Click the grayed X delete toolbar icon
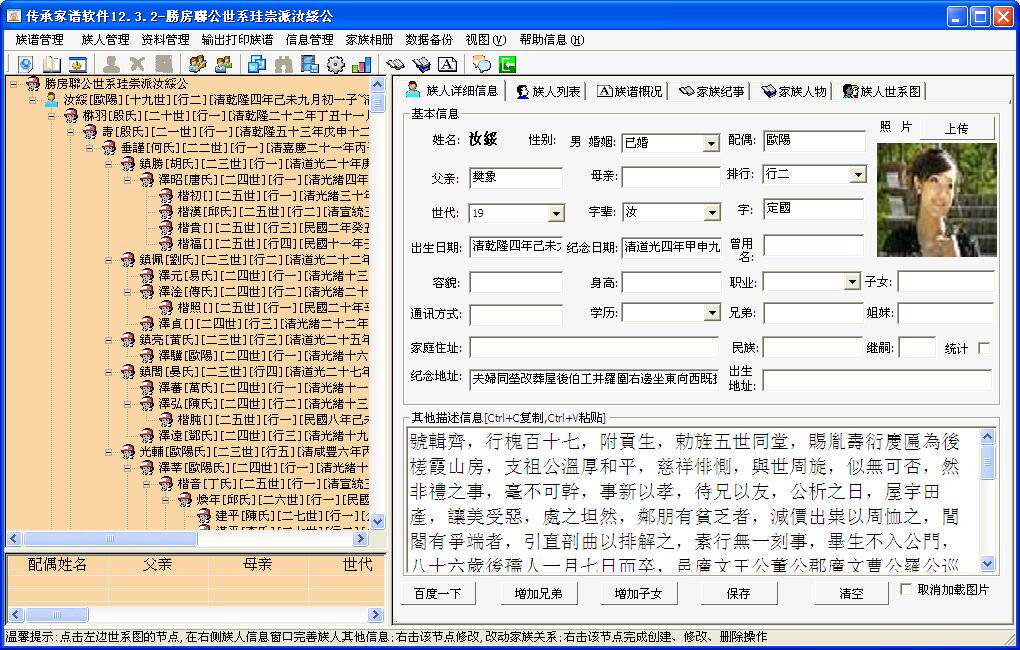 [137, 64]
